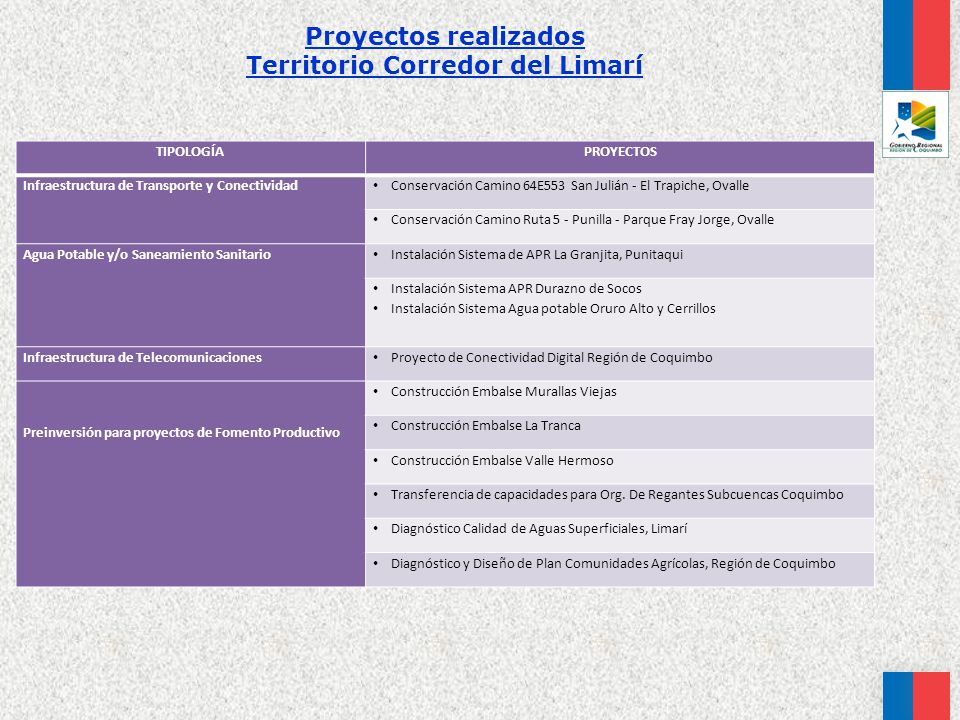Select Agua Potable y/o Saneamiento Sanitario cell
This screenshot has width=960, height=720.
pos(190,295)
